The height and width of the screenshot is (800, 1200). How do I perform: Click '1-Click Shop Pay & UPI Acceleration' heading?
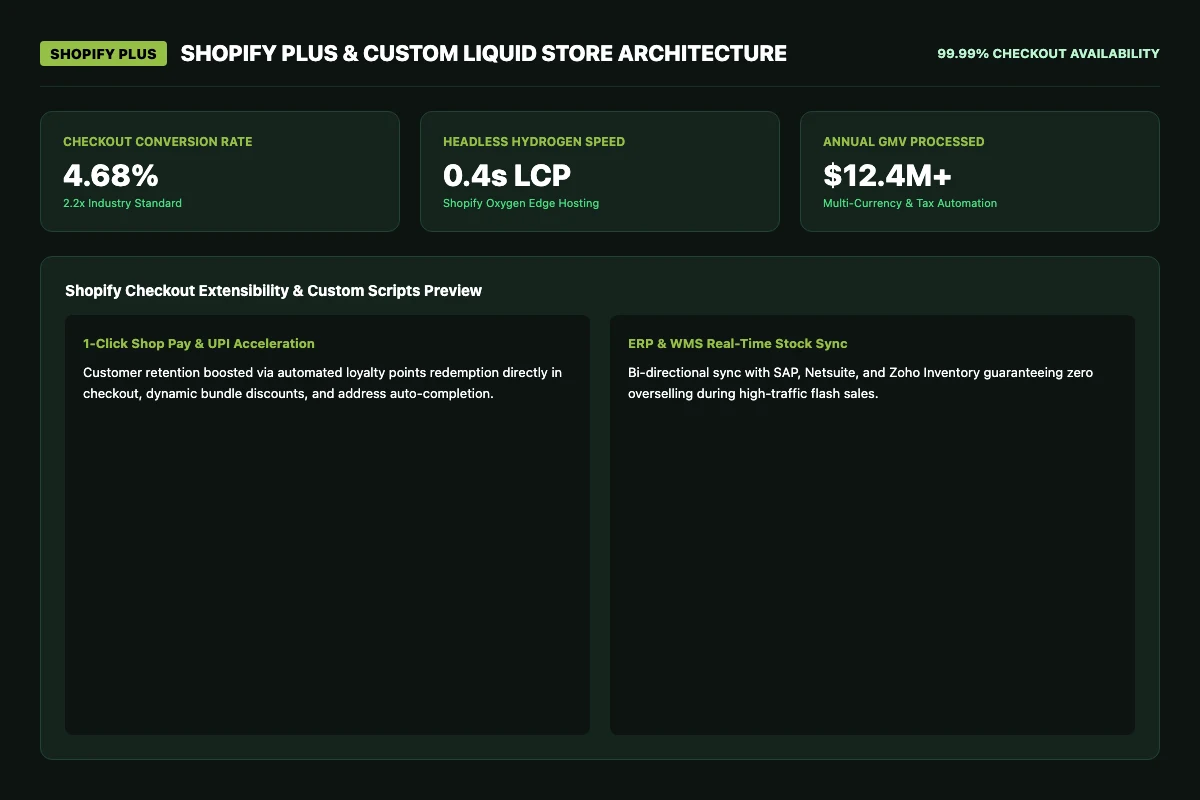point(199,344)
